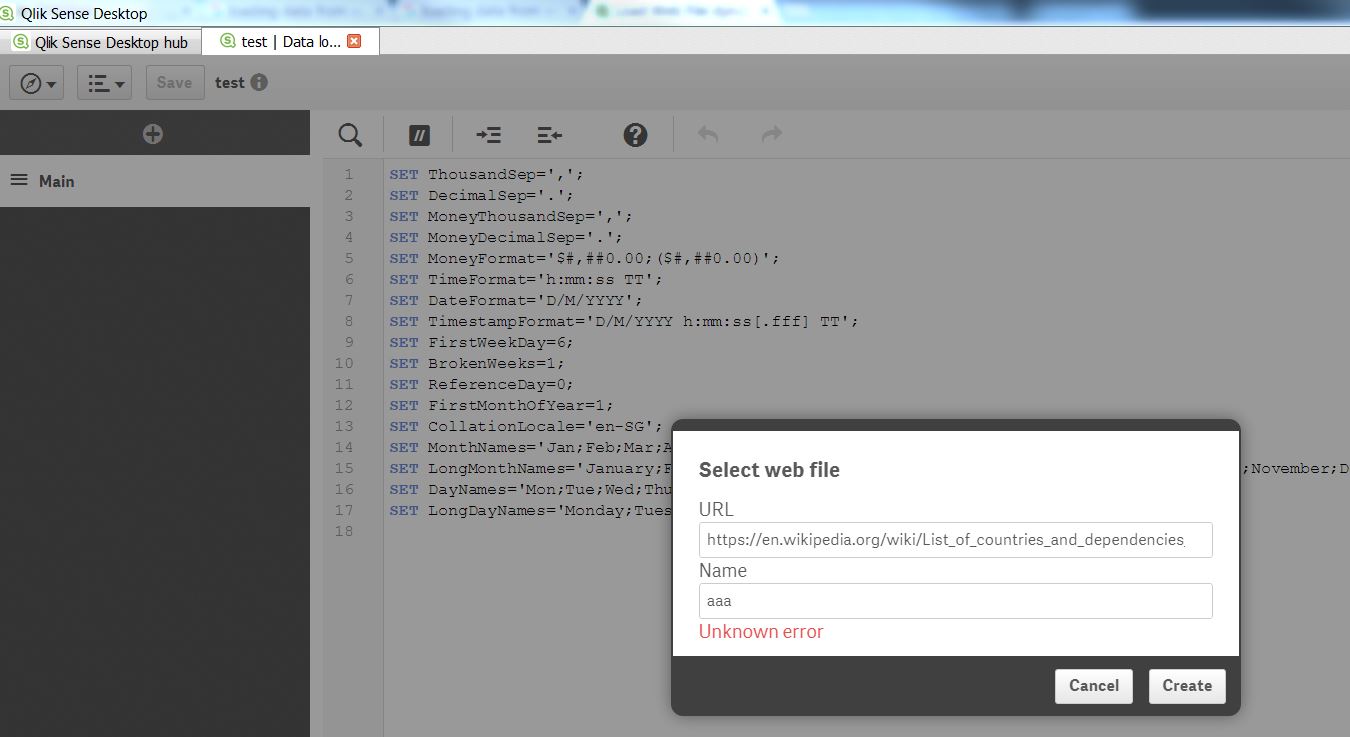Viewport: 1350px width, 737px height.
Task: Click the Qlik icon on hub tab
Action: tap(21, 42)
